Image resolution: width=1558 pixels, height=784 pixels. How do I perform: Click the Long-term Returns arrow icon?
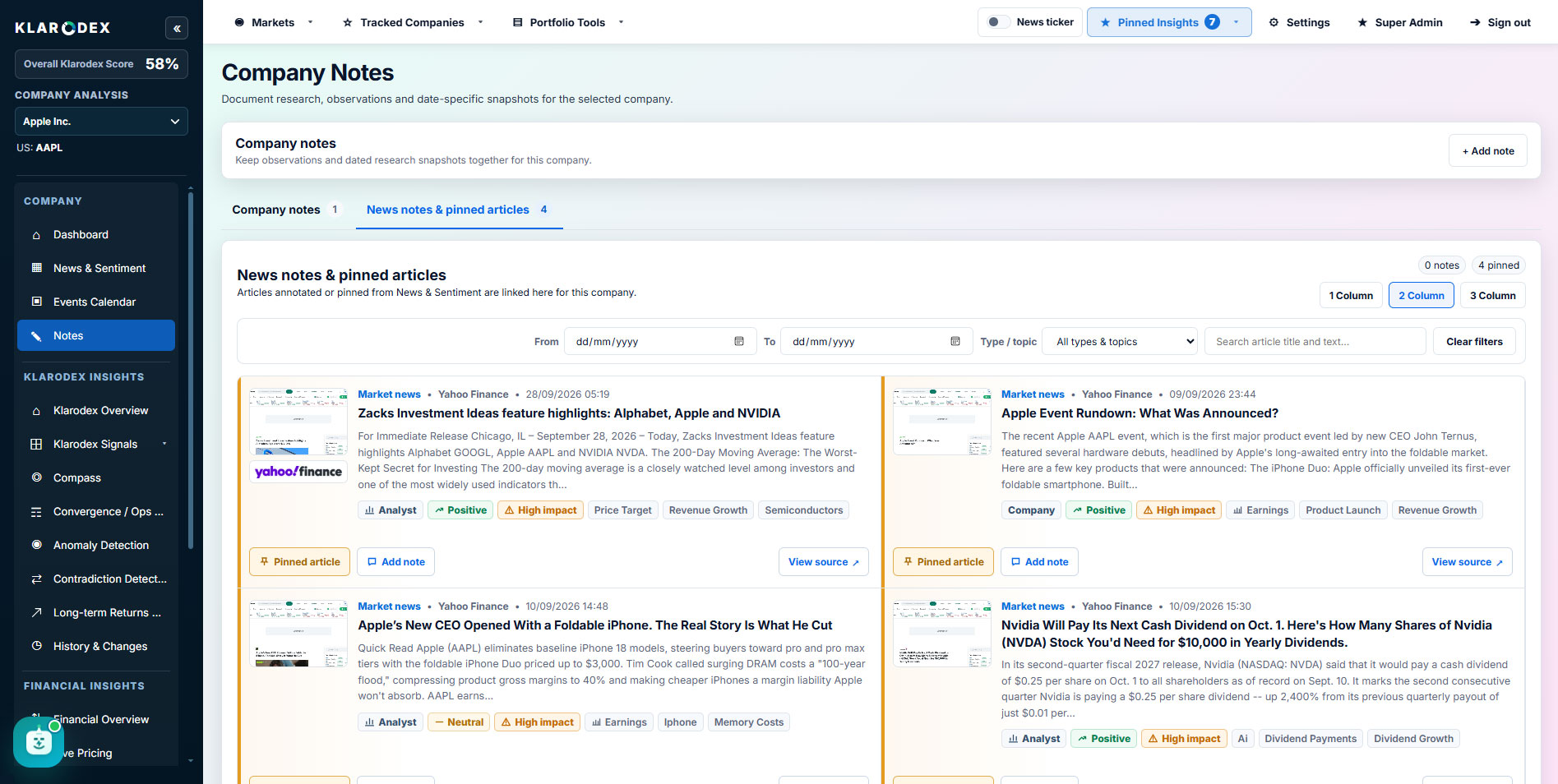[x=36, y=612]
